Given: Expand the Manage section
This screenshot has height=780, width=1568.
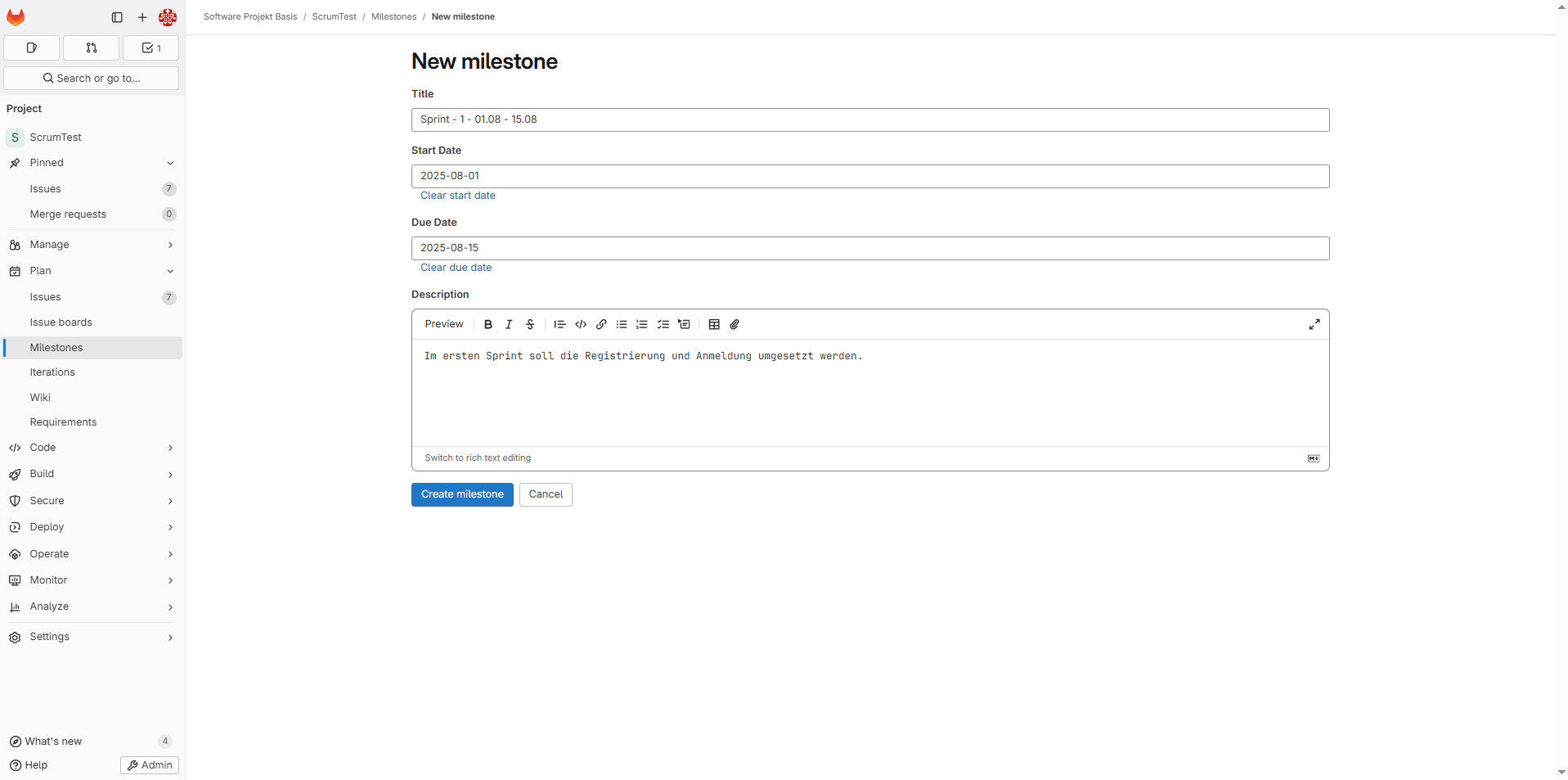Looking at the screenshot, I should 92,245.
